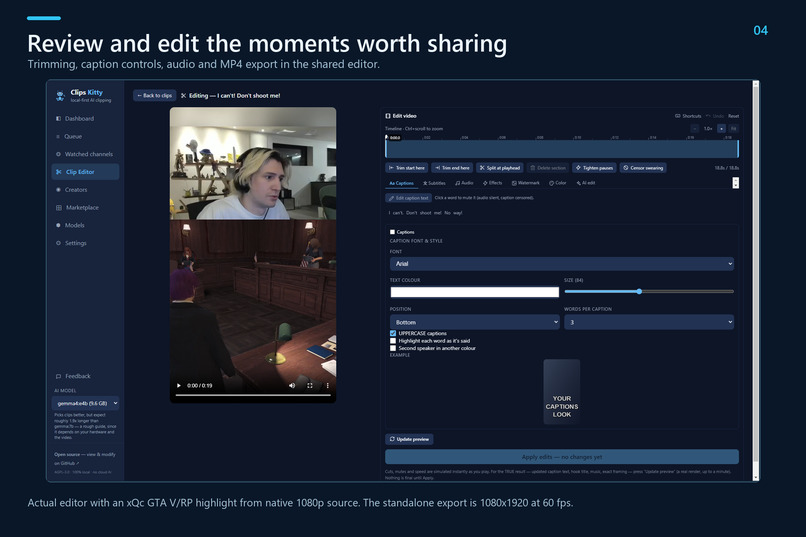This screenshot has width=806, height=537.
Task: Click the timeline clip track
Action: coord(562,149)
